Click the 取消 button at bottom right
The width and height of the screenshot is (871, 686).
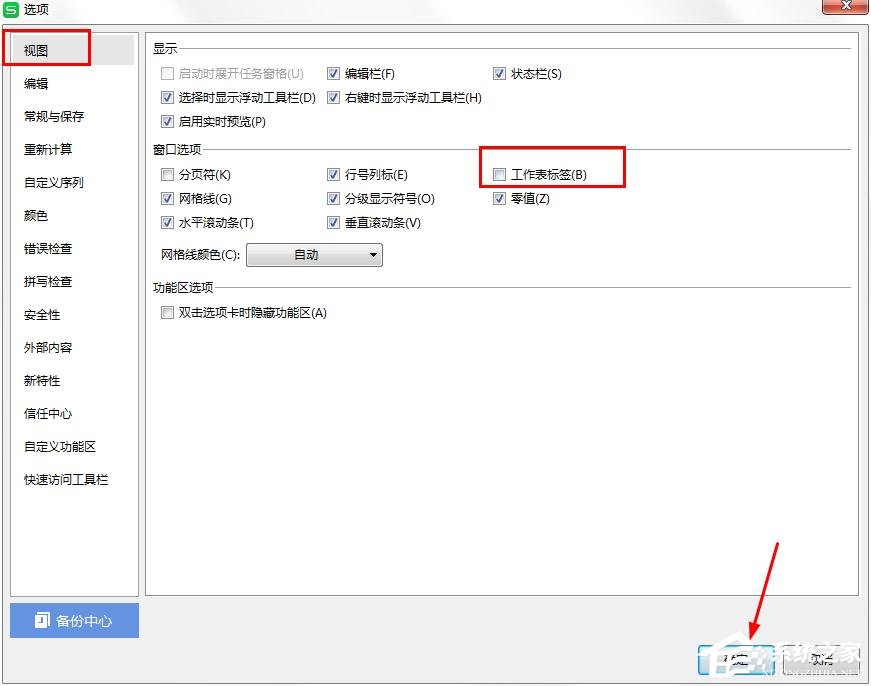(x=820, y=659)
